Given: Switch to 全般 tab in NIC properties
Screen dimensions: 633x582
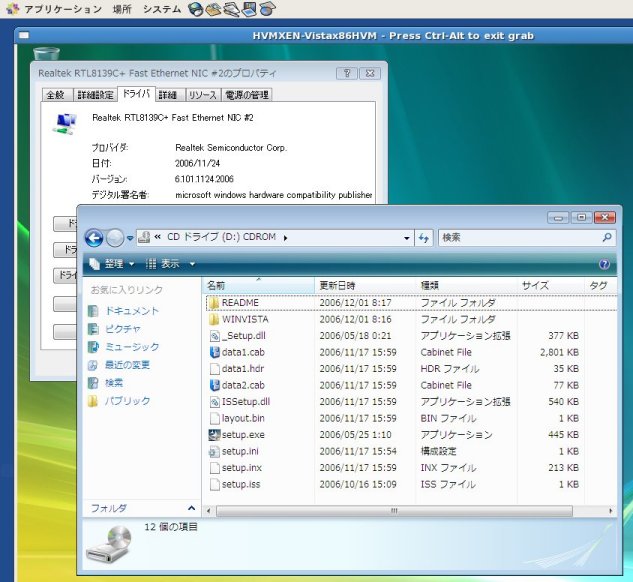Looking at the screenshot, I should point(56,95).
